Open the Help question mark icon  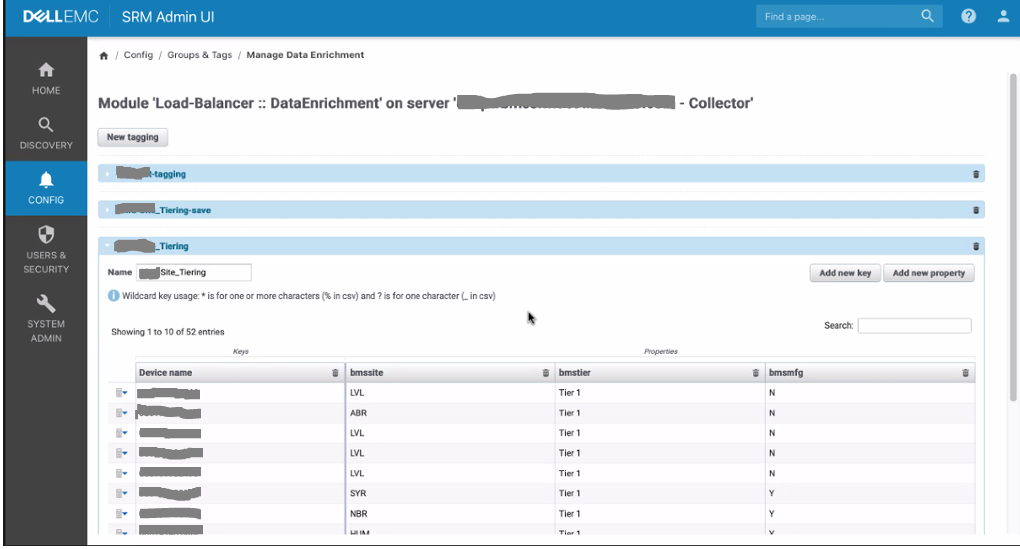(968, 17)
